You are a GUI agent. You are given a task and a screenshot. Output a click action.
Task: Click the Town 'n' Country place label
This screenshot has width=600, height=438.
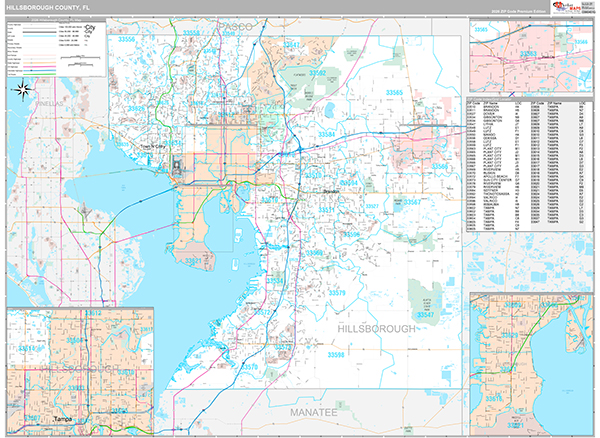point(151,147)
